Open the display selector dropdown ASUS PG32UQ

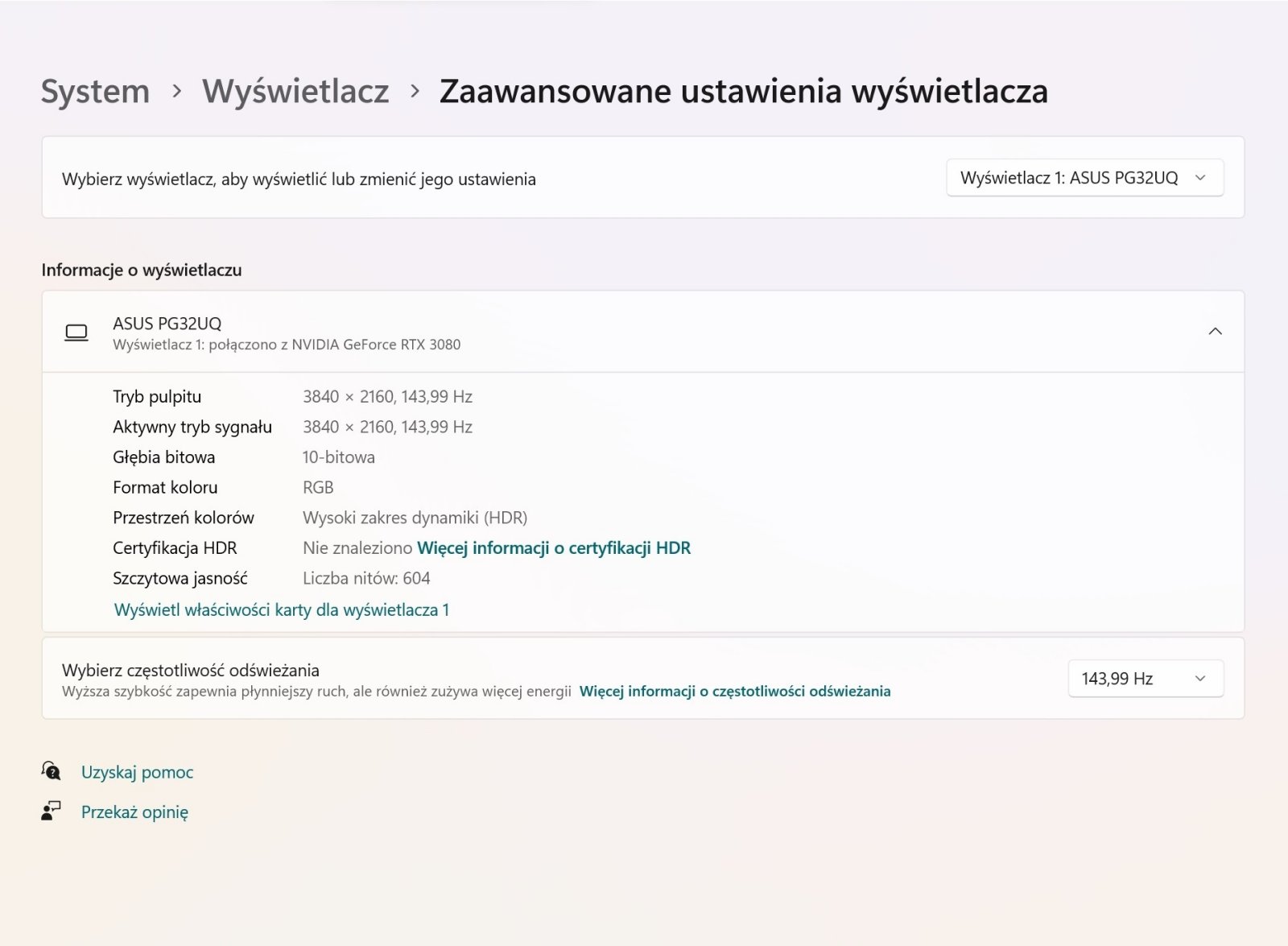point(1084,178)
